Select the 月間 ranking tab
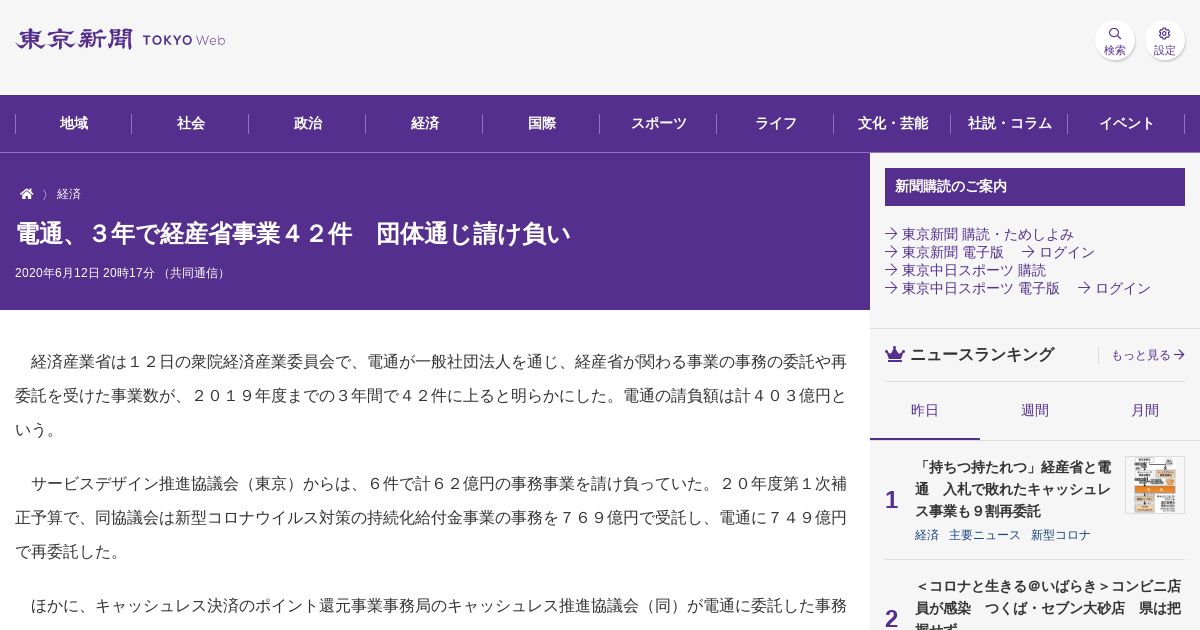 pyautogui.click(x=1145, y=410)
